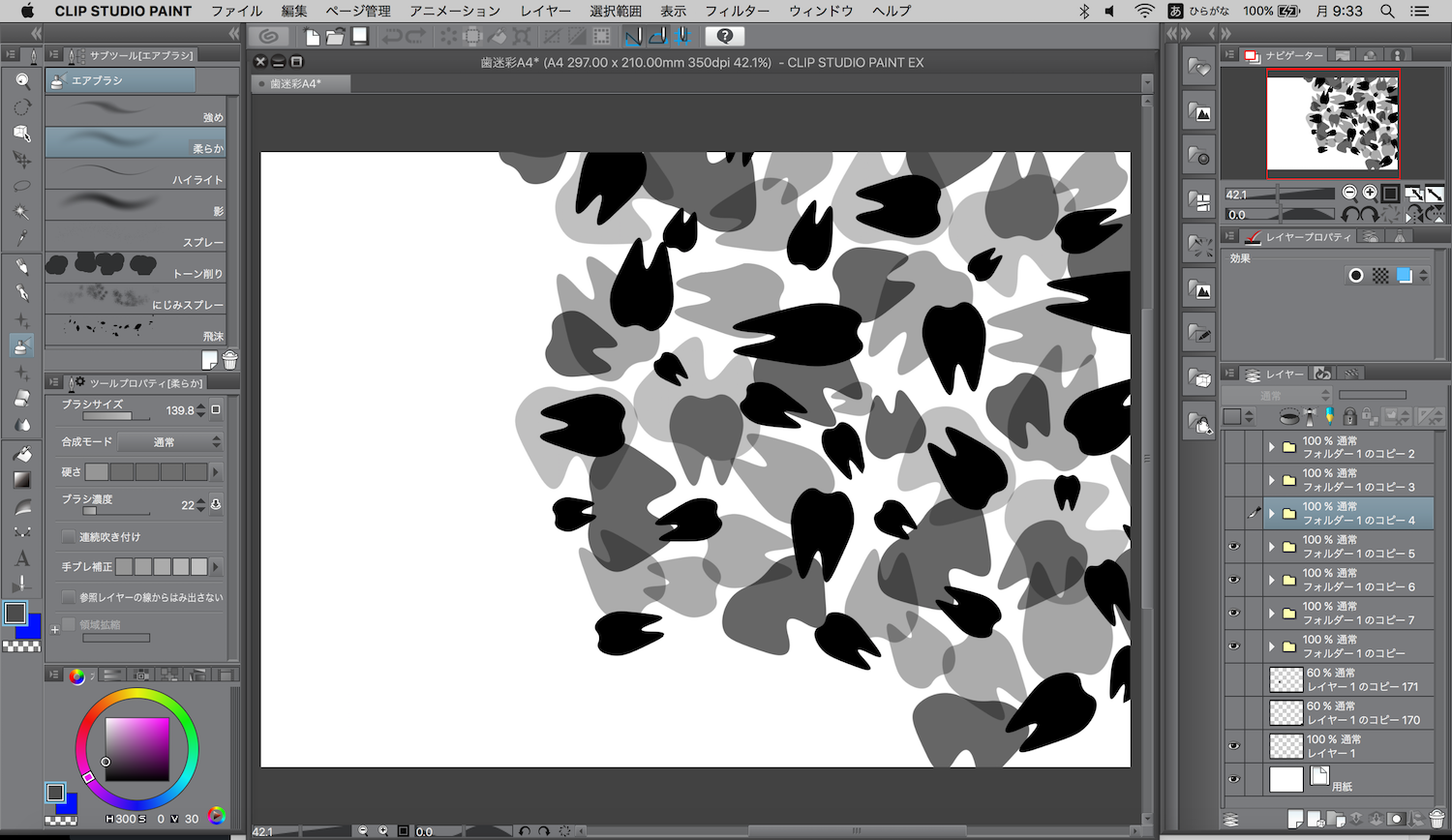This screenshot has height=840, width=1452.
Task: Select the Airbrush tool in toolbar
Action: [x=22, y=345]
